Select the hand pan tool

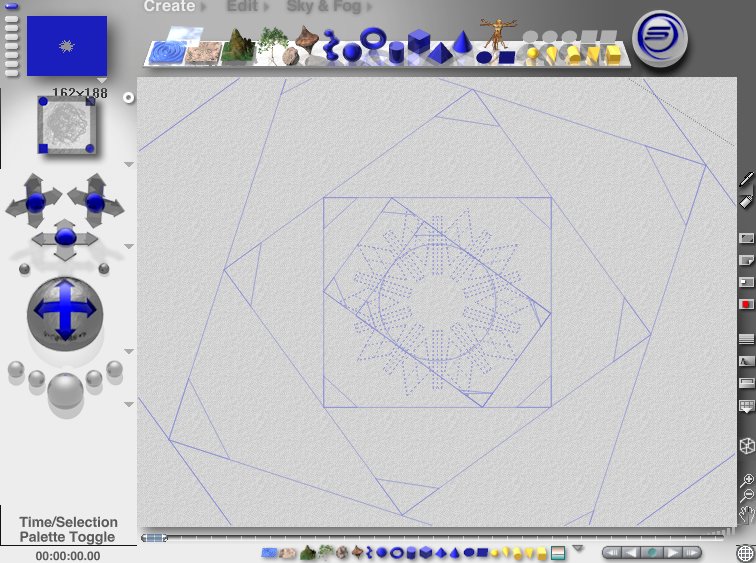coord(747,514)
